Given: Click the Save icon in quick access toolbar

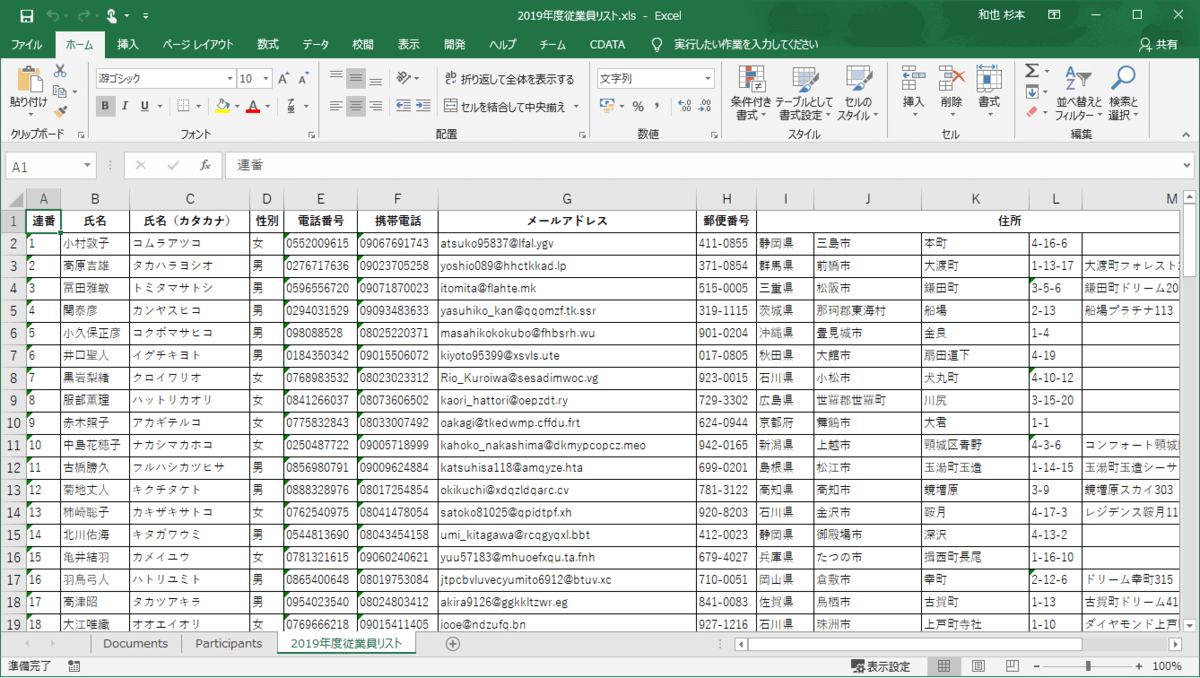Looking at the screenshot, I should coord(26,16).
